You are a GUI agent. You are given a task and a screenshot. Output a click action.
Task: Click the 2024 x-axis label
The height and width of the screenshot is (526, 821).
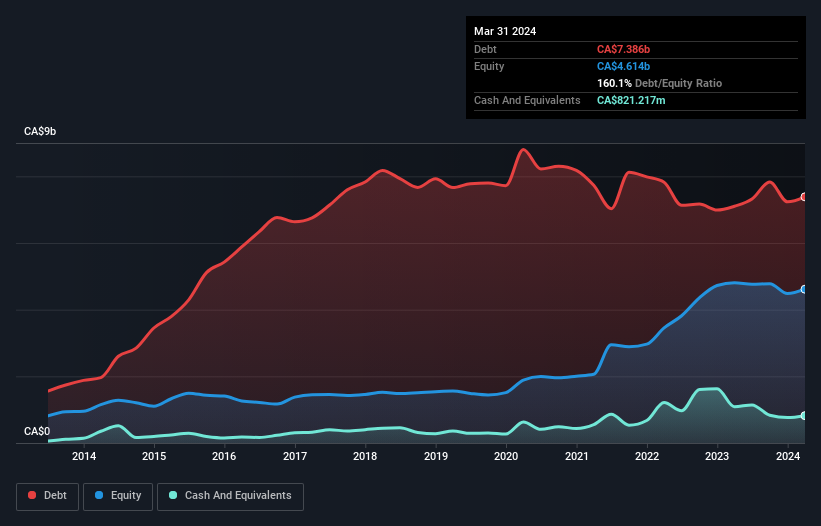(x=787, y=456)
